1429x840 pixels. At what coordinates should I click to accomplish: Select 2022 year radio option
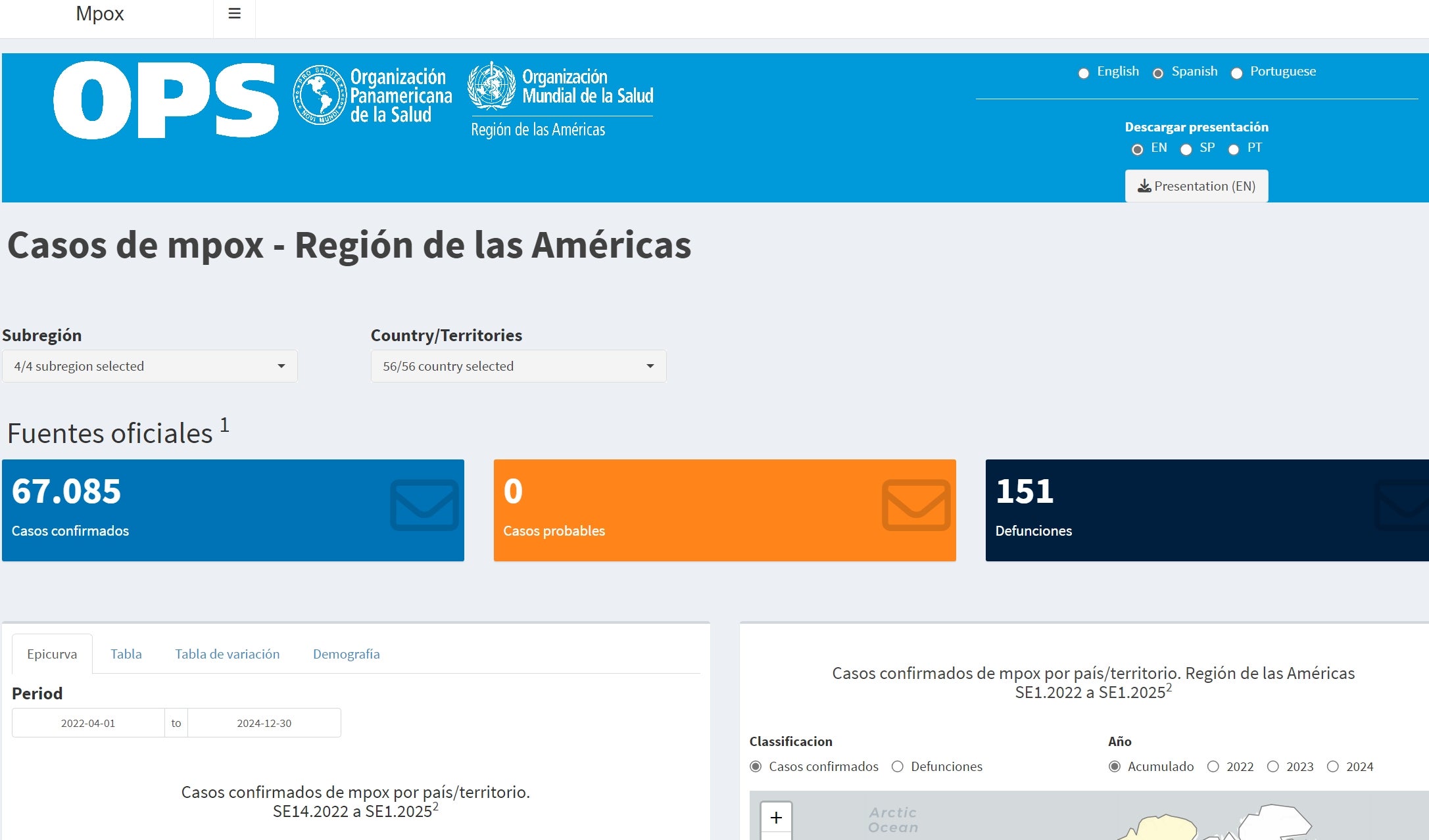pos(1213,766)
